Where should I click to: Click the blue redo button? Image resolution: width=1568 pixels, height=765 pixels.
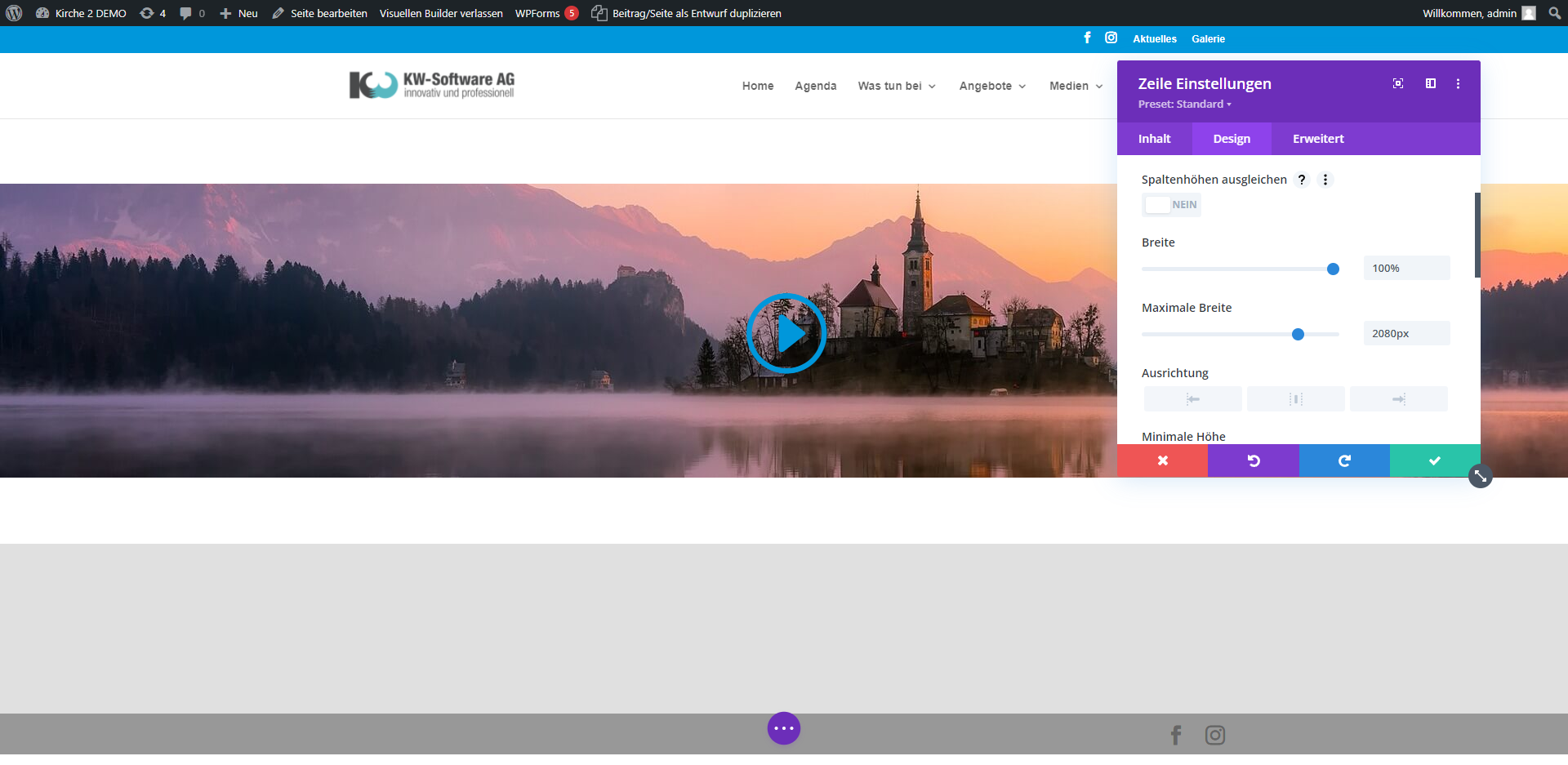click(x=1344, y=460)
